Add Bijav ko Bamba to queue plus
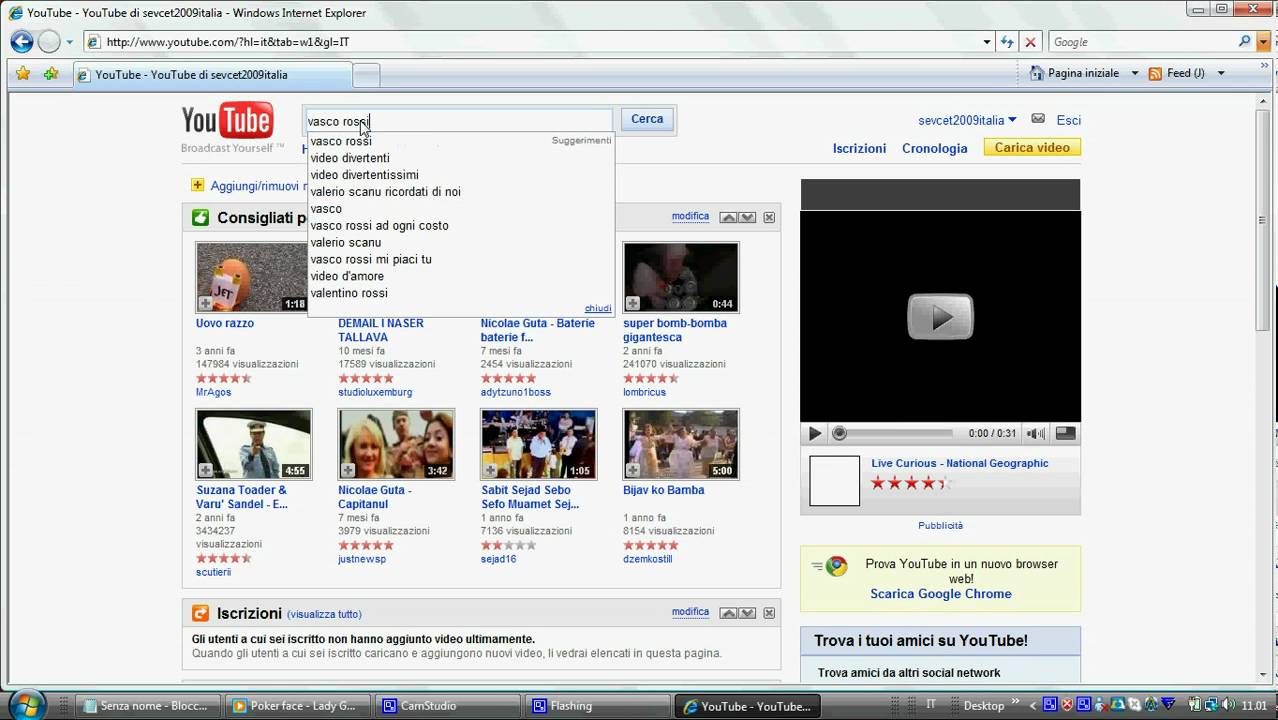This screenshot has width=1278, height=720. tap(632, 470)
